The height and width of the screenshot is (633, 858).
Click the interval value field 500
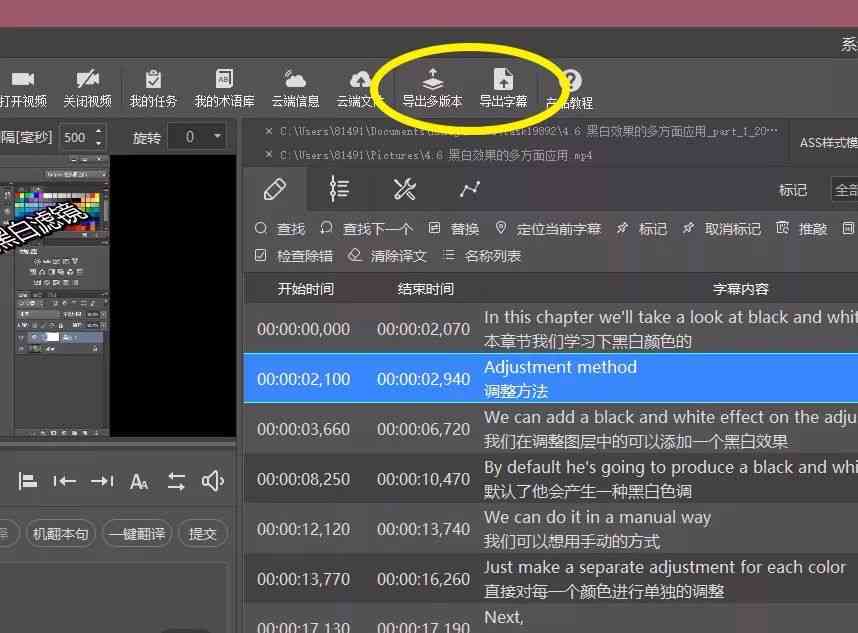click(76, 137)
